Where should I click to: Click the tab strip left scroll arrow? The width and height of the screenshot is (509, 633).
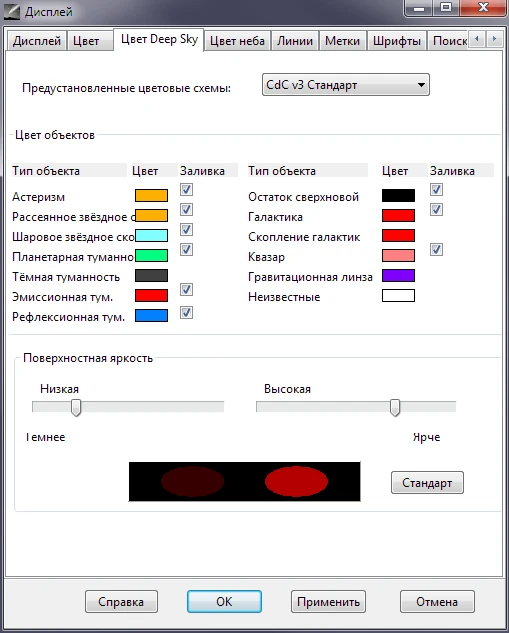point(477,40)
